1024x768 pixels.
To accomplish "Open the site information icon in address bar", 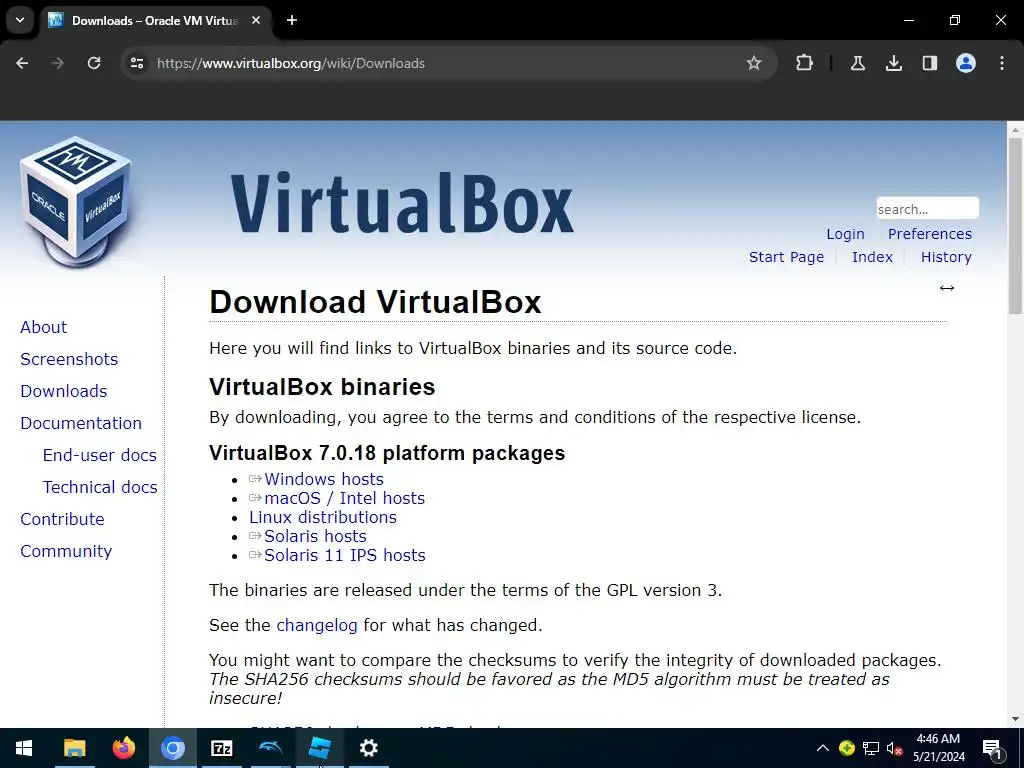I will pos(136,63).
